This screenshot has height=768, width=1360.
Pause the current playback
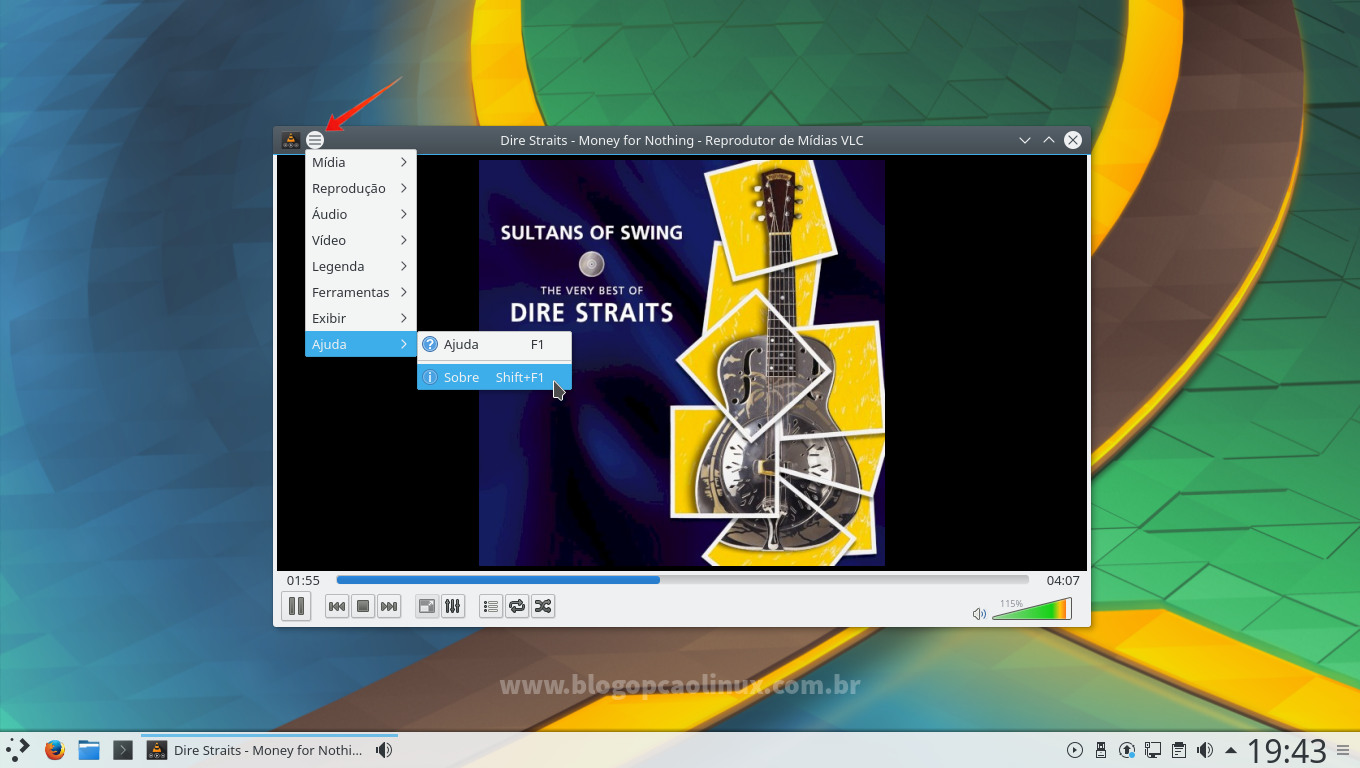coord(296,605)
